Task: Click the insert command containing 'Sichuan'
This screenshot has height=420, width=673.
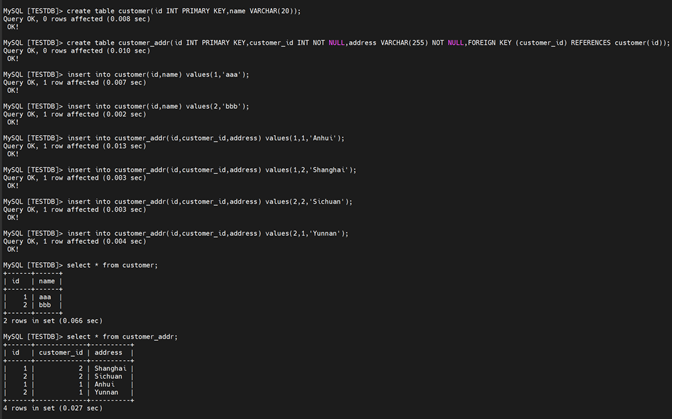Action: pyautogui.click(x=209, y=202)
